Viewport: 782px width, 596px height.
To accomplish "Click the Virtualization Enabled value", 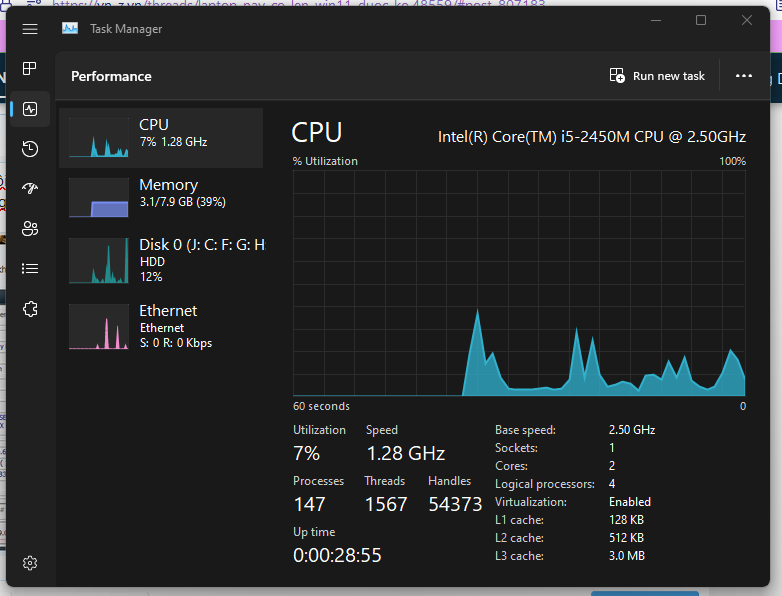I will click(x=630, y=502).
